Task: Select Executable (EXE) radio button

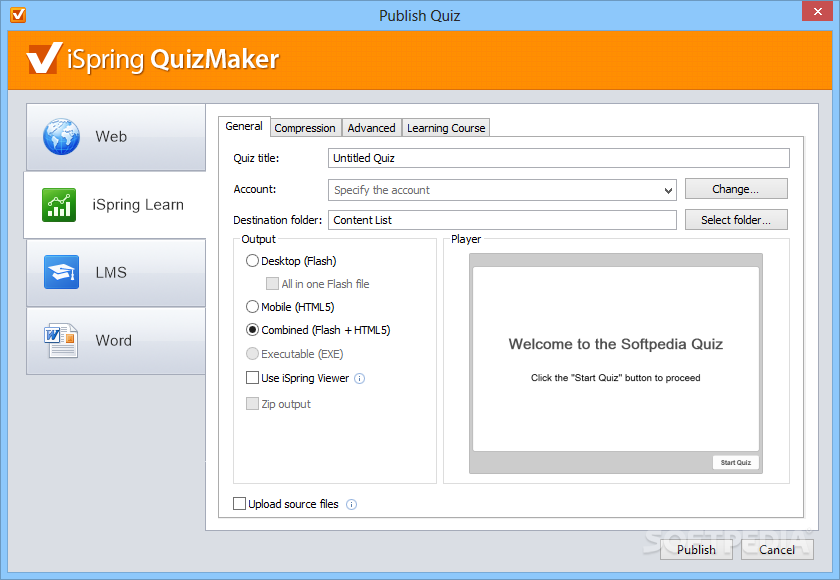Action: [252, 354]
